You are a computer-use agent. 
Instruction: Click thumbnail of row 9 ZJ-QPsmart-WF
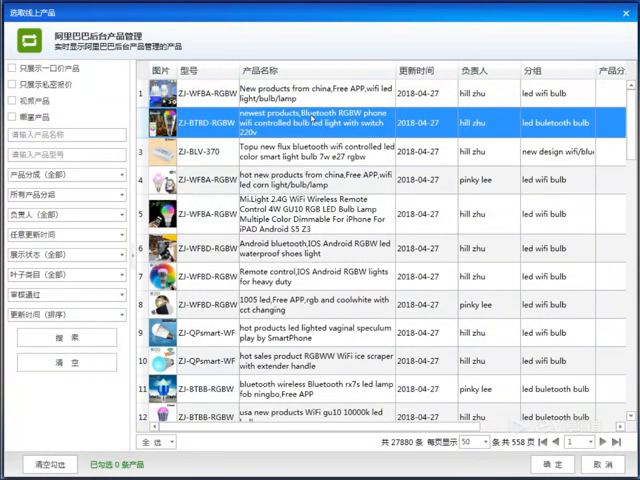162,333
